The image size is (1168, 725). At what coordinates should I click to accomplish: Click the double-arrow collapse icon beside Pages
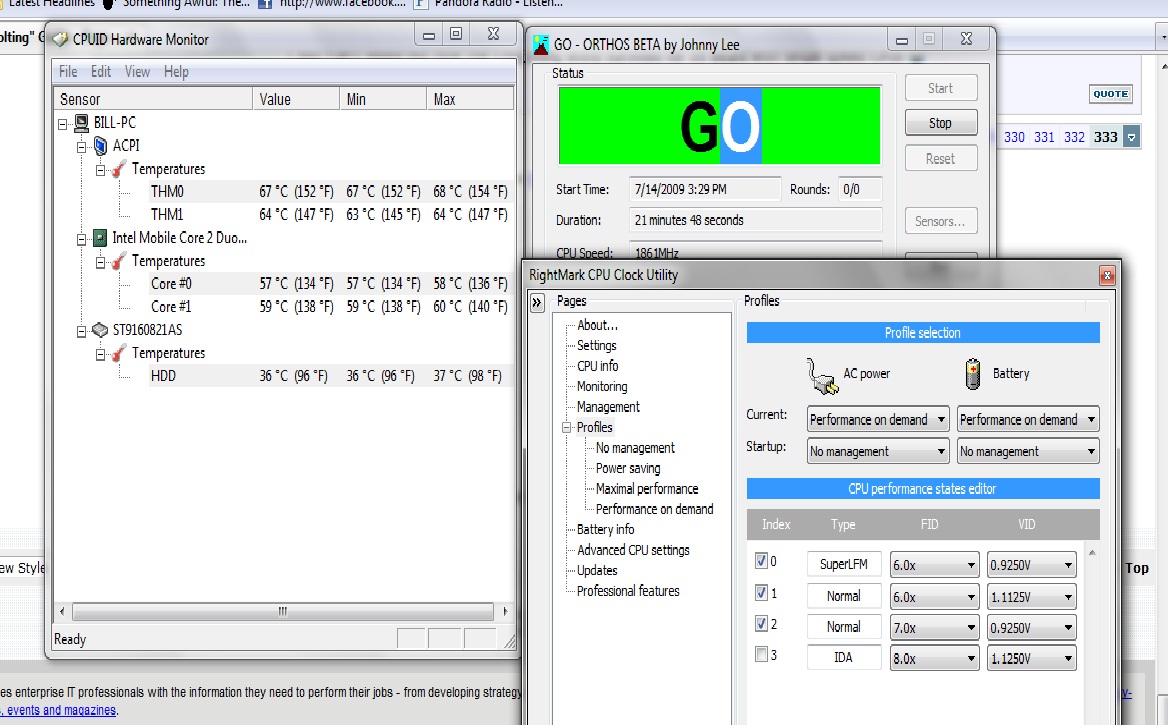[537, 303]
